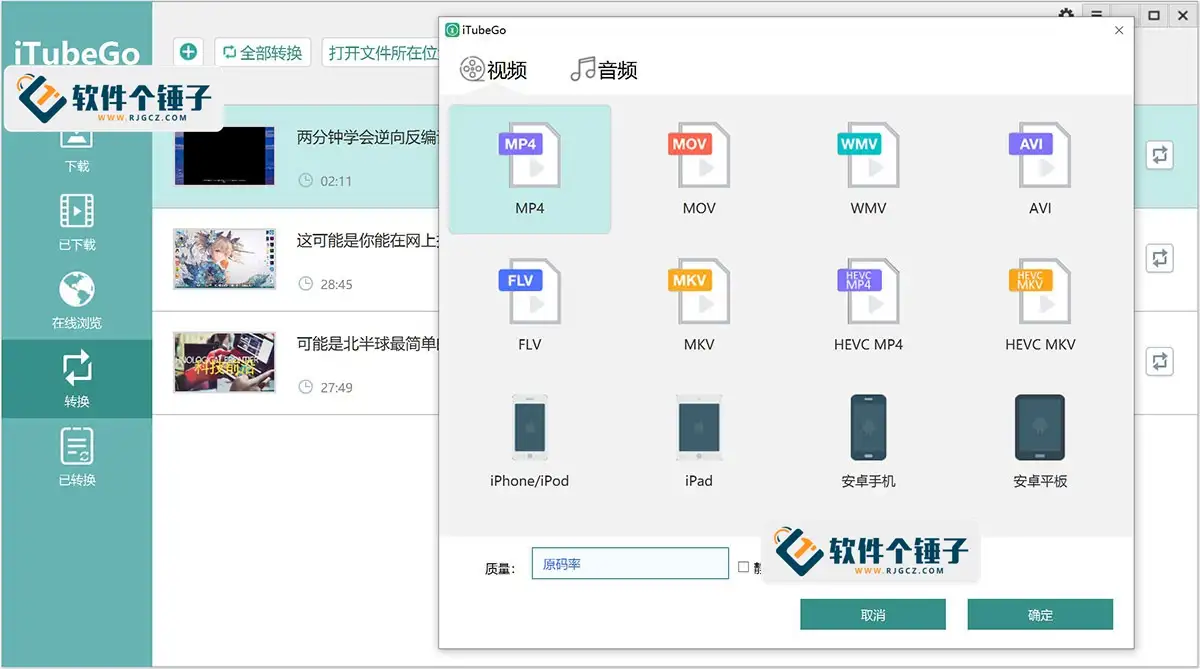
Task: Switch to the 视频 tab
Action: (x=493, y=70)
